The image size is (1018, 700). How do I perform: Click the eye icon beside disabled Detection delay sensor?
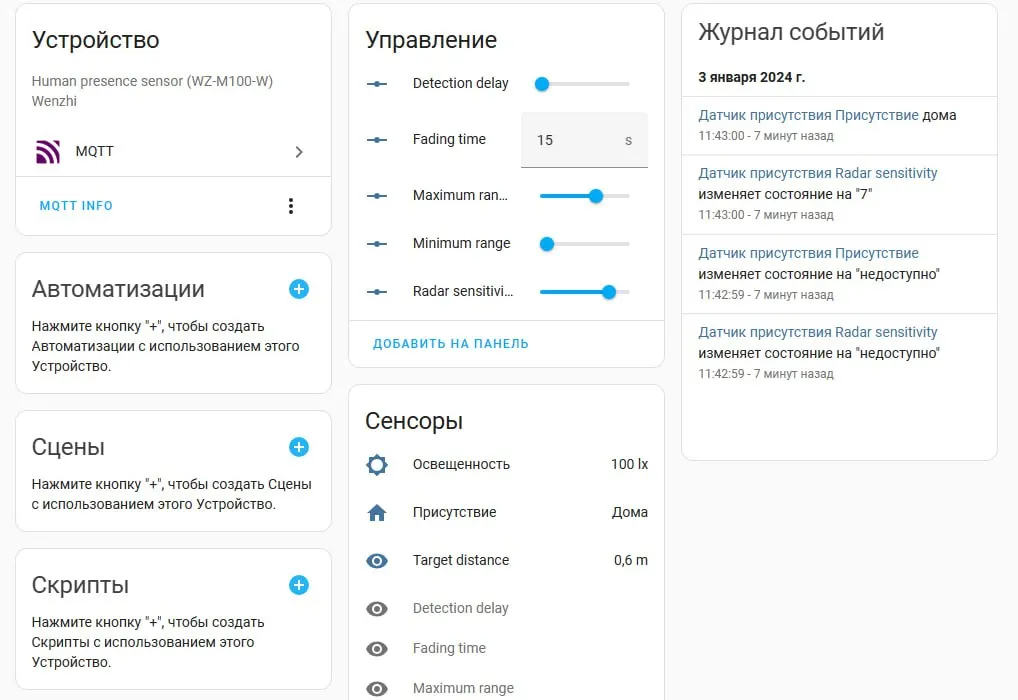(x=377, y=609)
